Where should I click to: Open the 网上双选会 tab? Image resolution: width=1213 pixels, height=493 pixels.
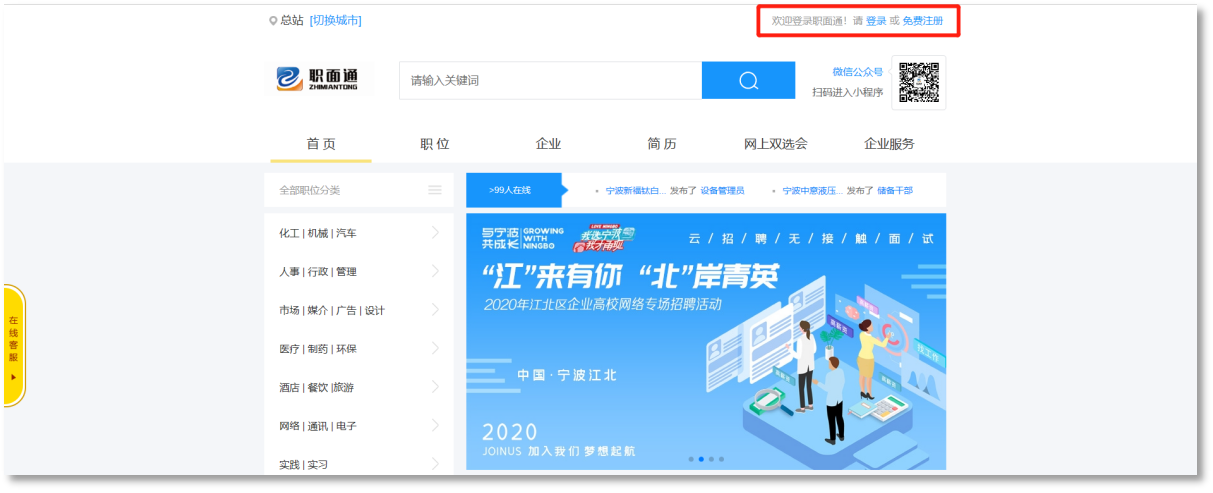[775, 144]
